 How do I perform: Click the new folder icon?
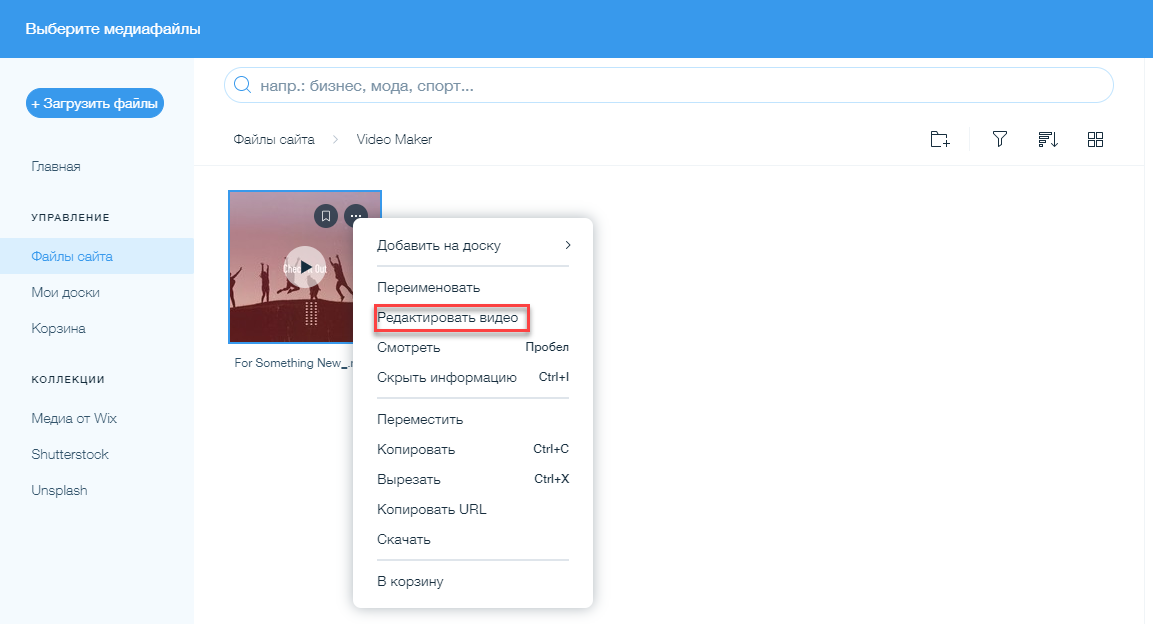point(939,140)
